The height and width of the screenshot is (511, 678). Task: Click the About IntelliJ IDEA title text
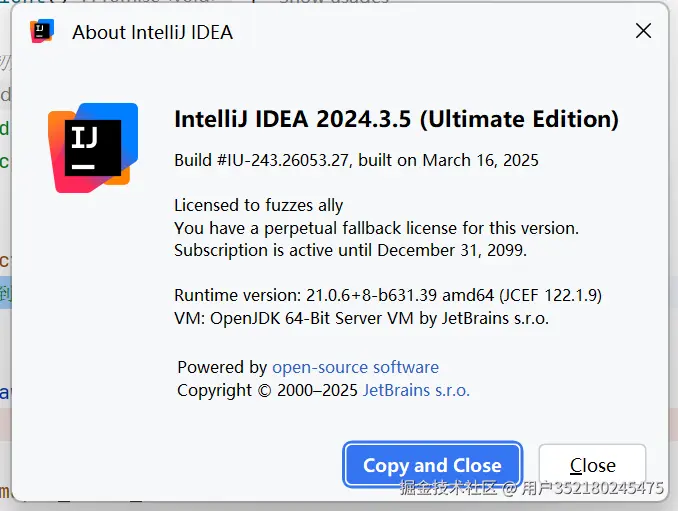[152, 32]
